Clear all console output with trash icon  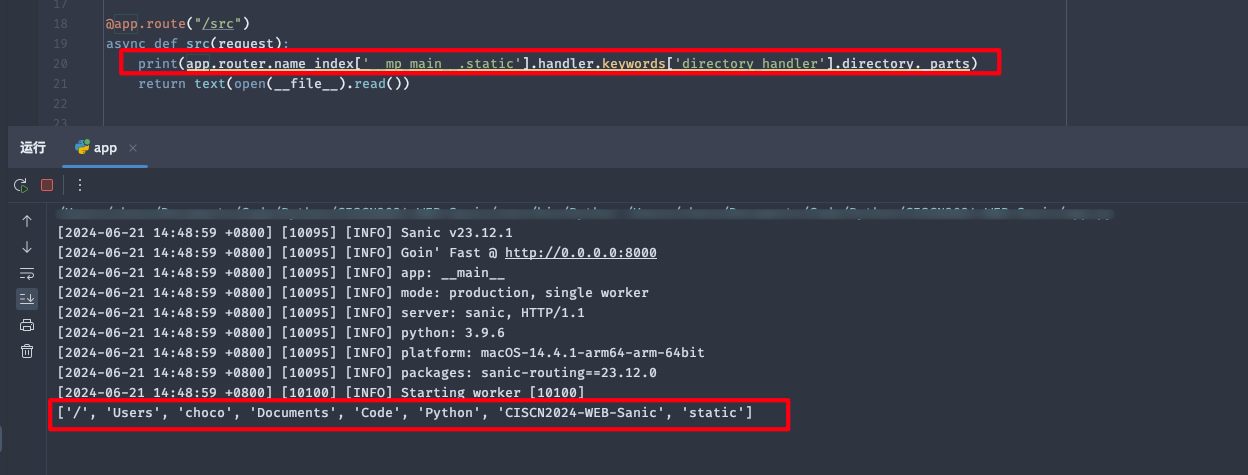coord(27,351)
